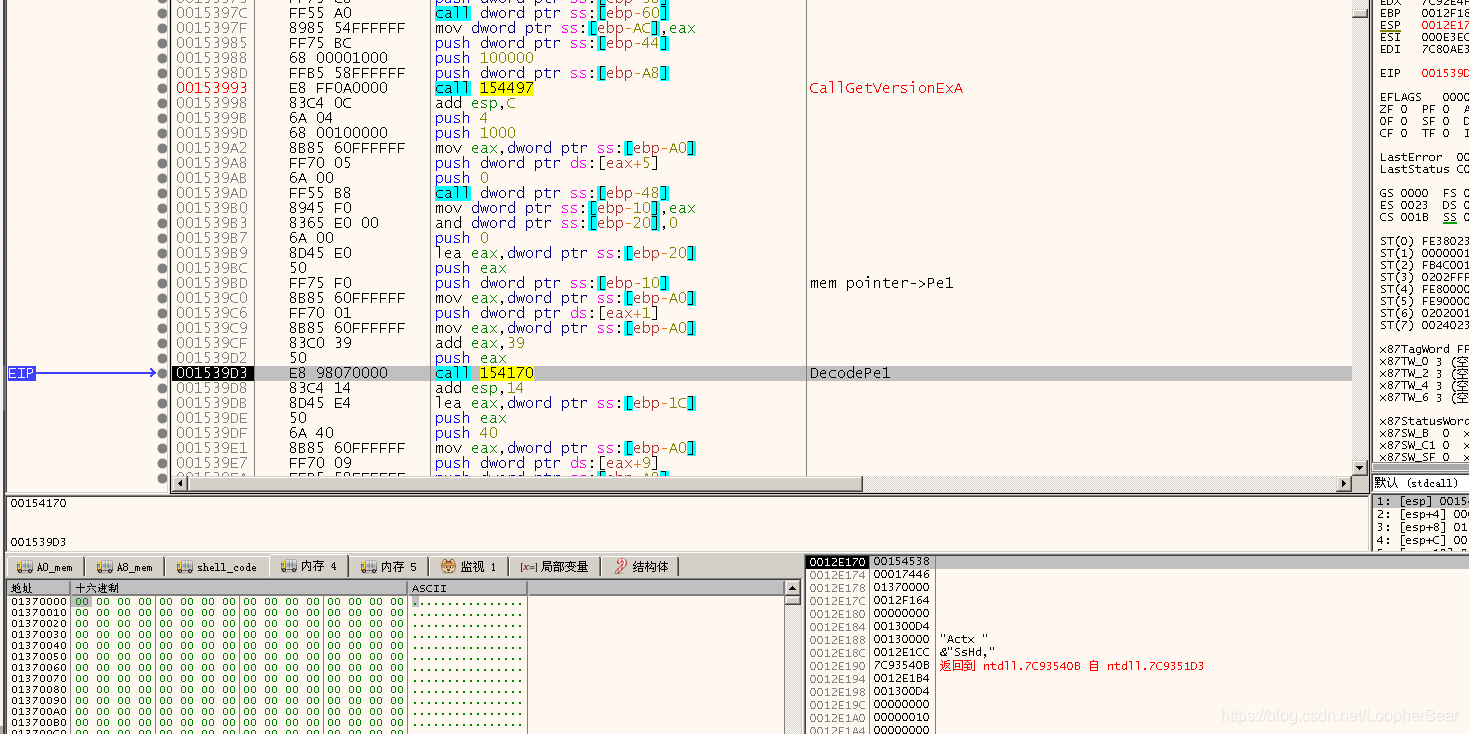Select the highlighted first byte 00 in dump

pos(81,601)
